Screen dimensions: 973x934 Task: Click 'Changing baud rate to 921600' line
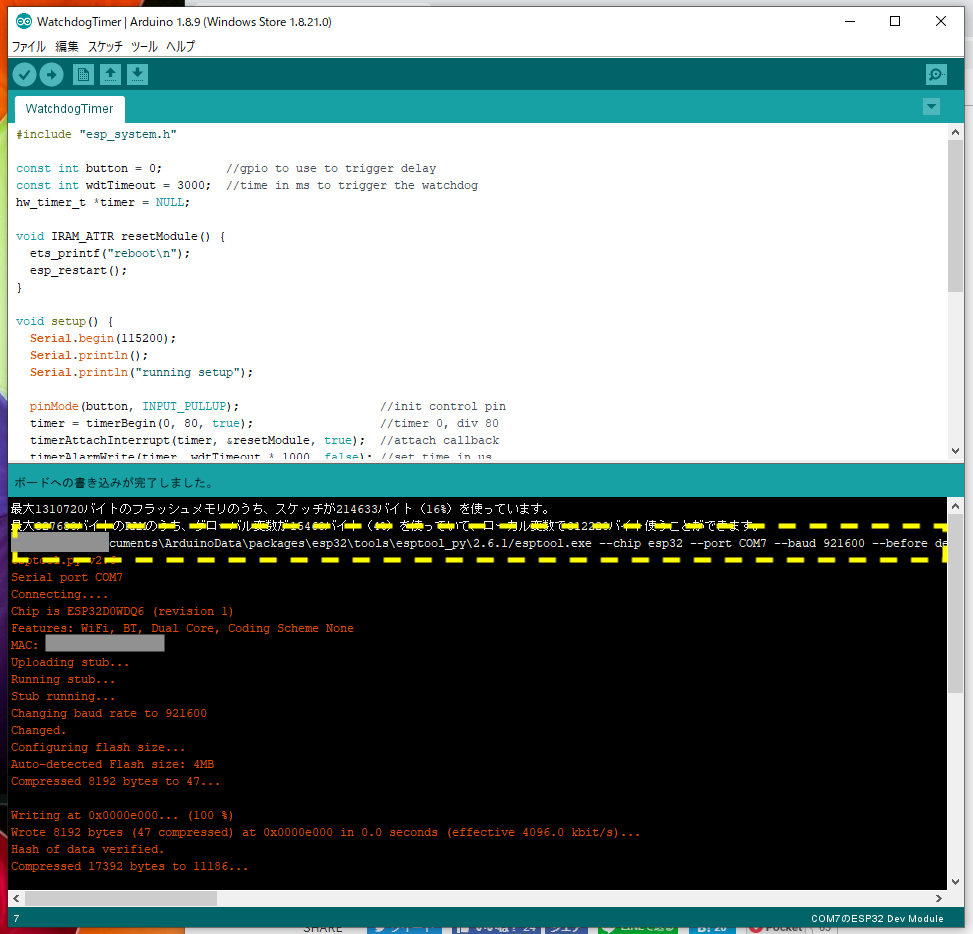(x=109, y=714)
